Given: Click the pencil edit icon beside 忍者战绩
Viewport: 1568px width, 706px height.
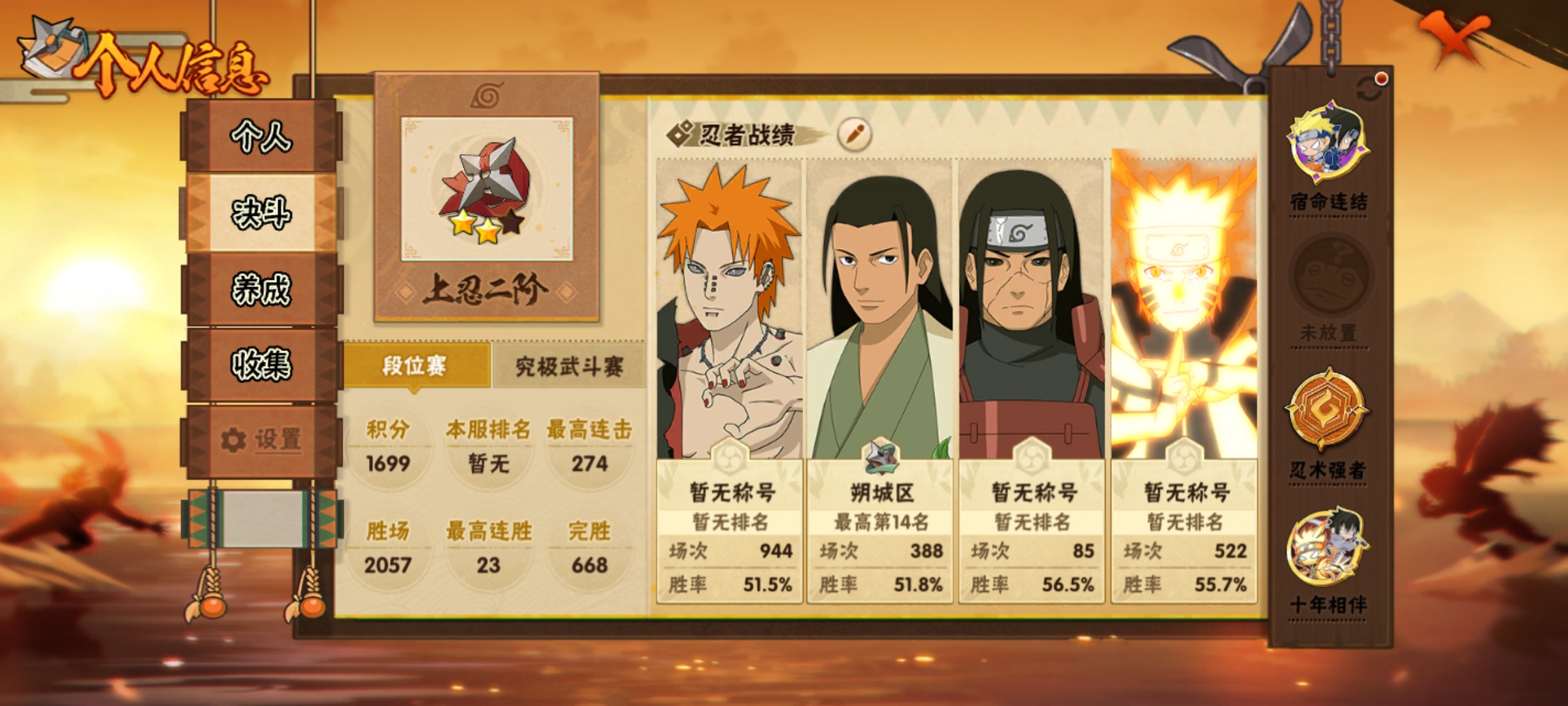Looking at the screenshot, I should [x=855, y=134].
